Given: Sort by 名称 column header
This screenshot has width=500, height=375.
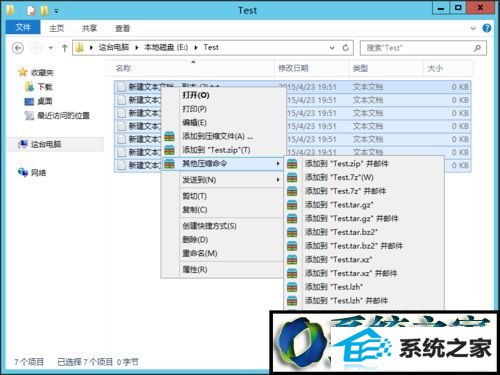Looking at the screenshot, I should click(190, 68).
